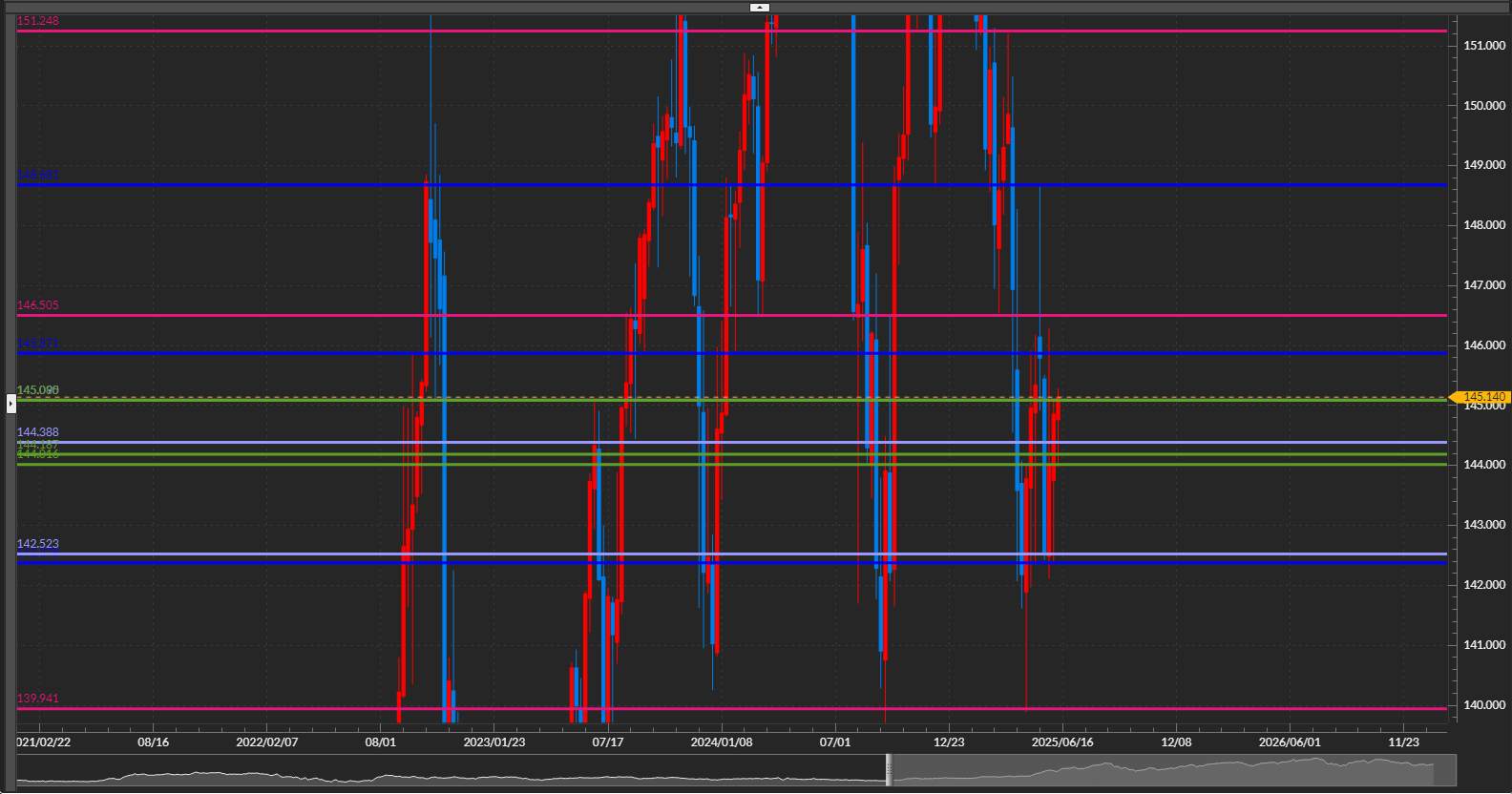Image resolution: width=1512 pixels, height=794 pixels.
Task: Collapse the top panel handle
Action: click(x=759, y=7)
